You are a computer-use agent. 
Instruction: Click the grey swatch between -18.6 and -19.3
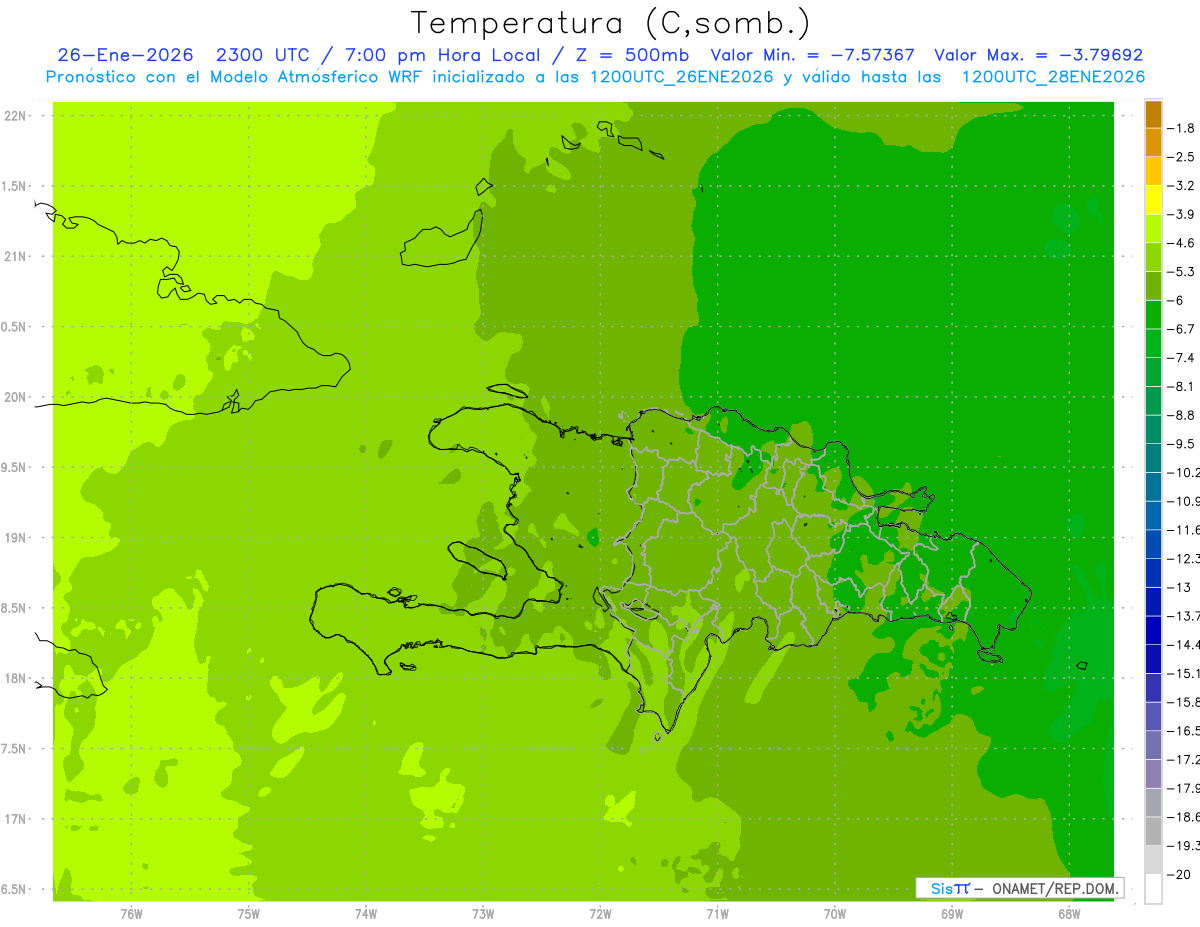1153,831
